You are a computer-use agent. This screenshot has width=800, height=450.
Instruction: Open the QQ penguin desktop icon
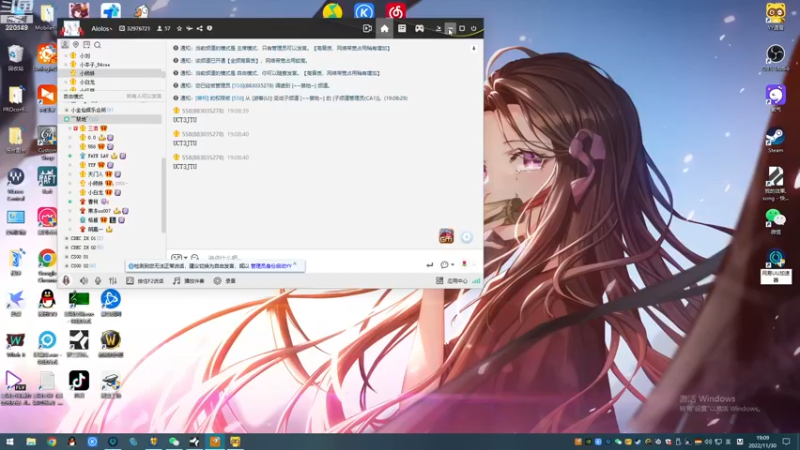[47, 303]
